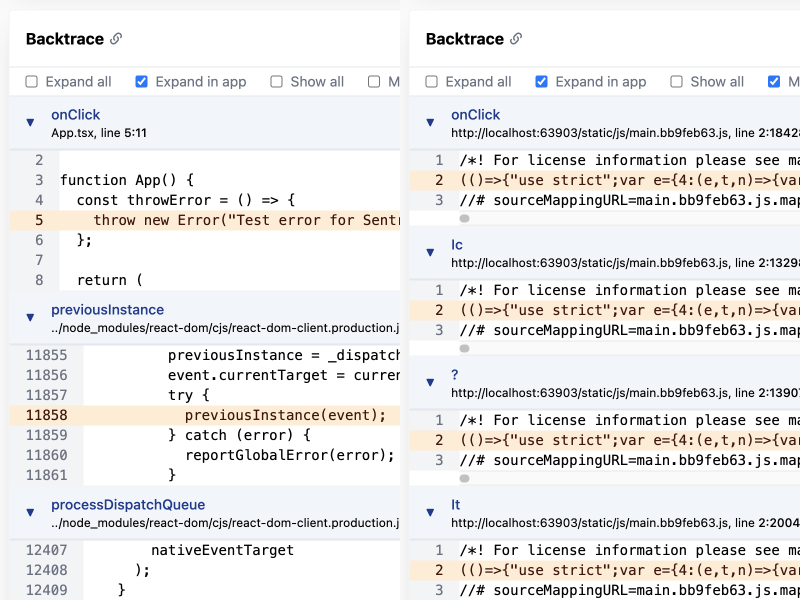Enable Expand all in the right backtrace panel
Viewport: 800px width, 600px height.
pyautogui.click(x=432, y=82)
